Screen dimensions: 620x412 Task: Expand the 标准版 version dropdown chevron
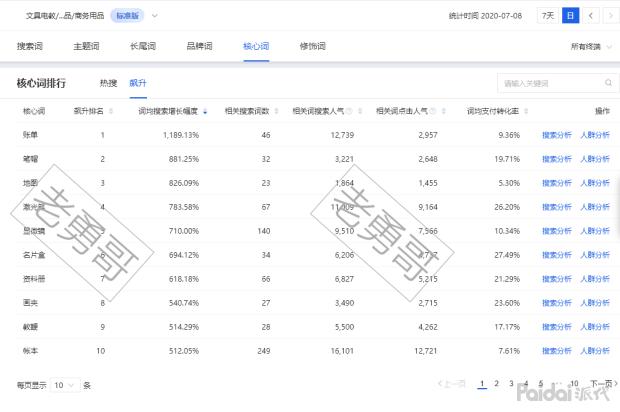(x=155, y=16)
